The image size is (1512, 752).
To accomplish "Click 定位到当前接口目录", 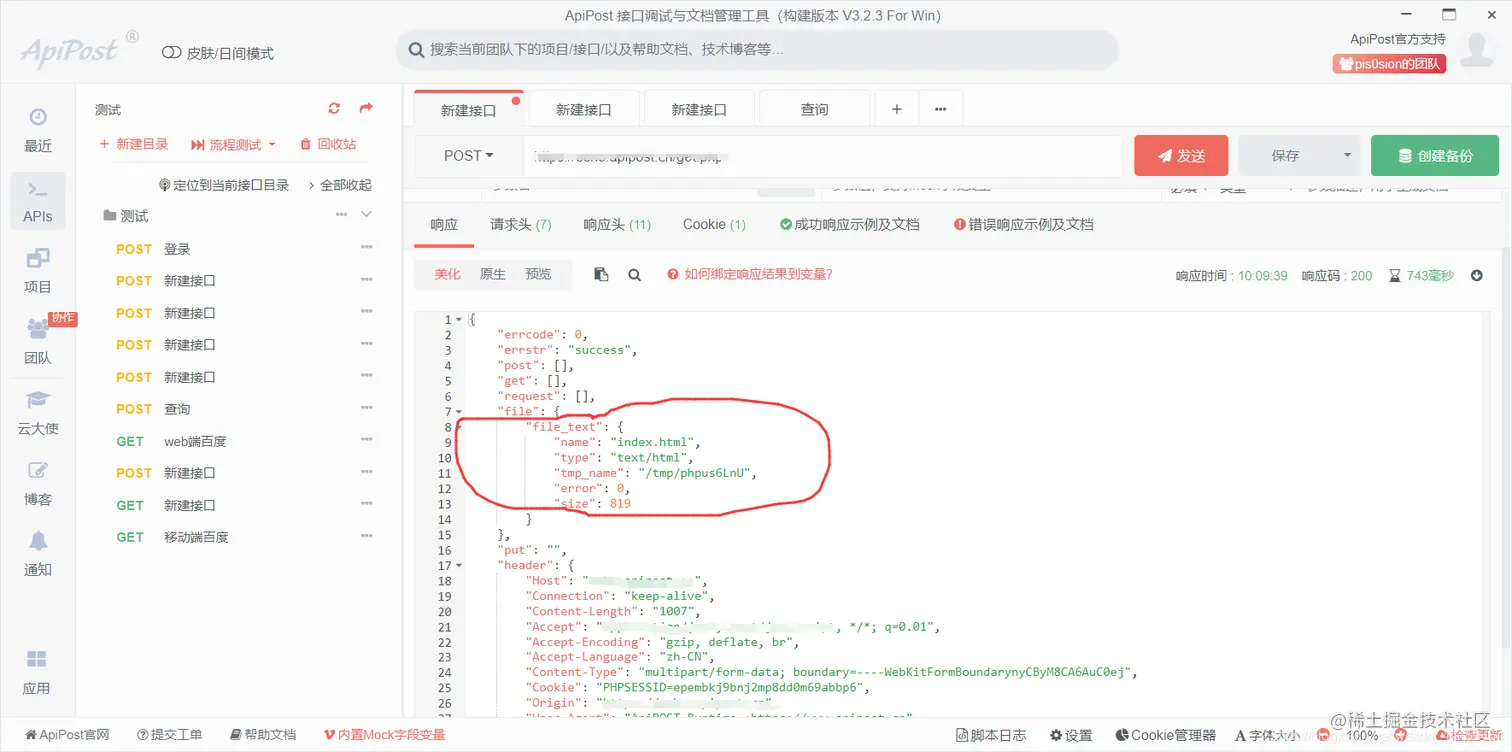I will pos(225,185).
